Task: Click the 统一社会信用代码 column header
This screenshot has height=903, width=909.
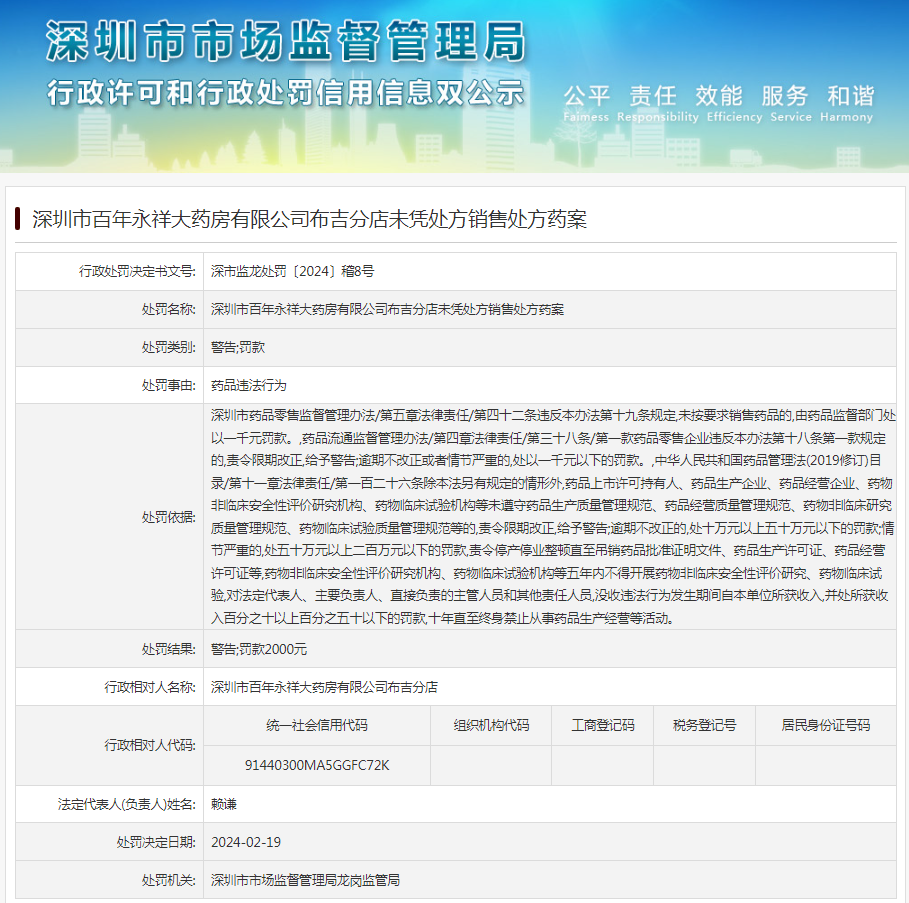Action: pos(317,726)
